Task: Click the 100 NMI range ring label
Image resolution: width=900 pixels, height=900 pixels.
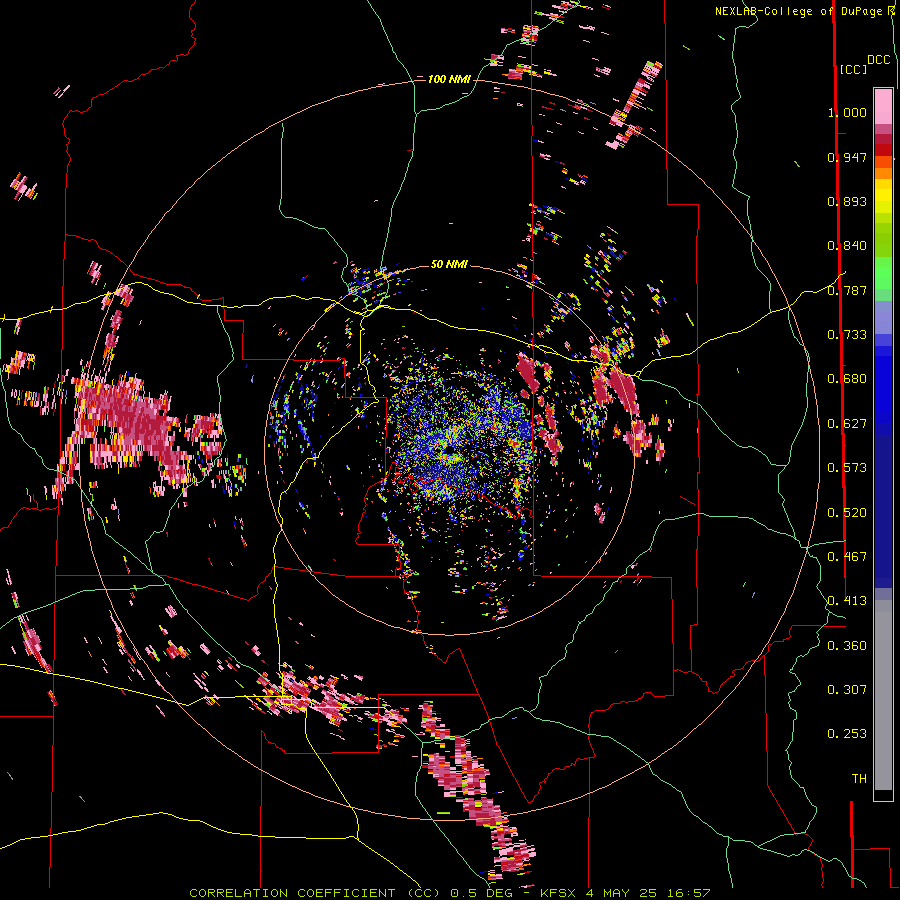Action: click(449, 79)
